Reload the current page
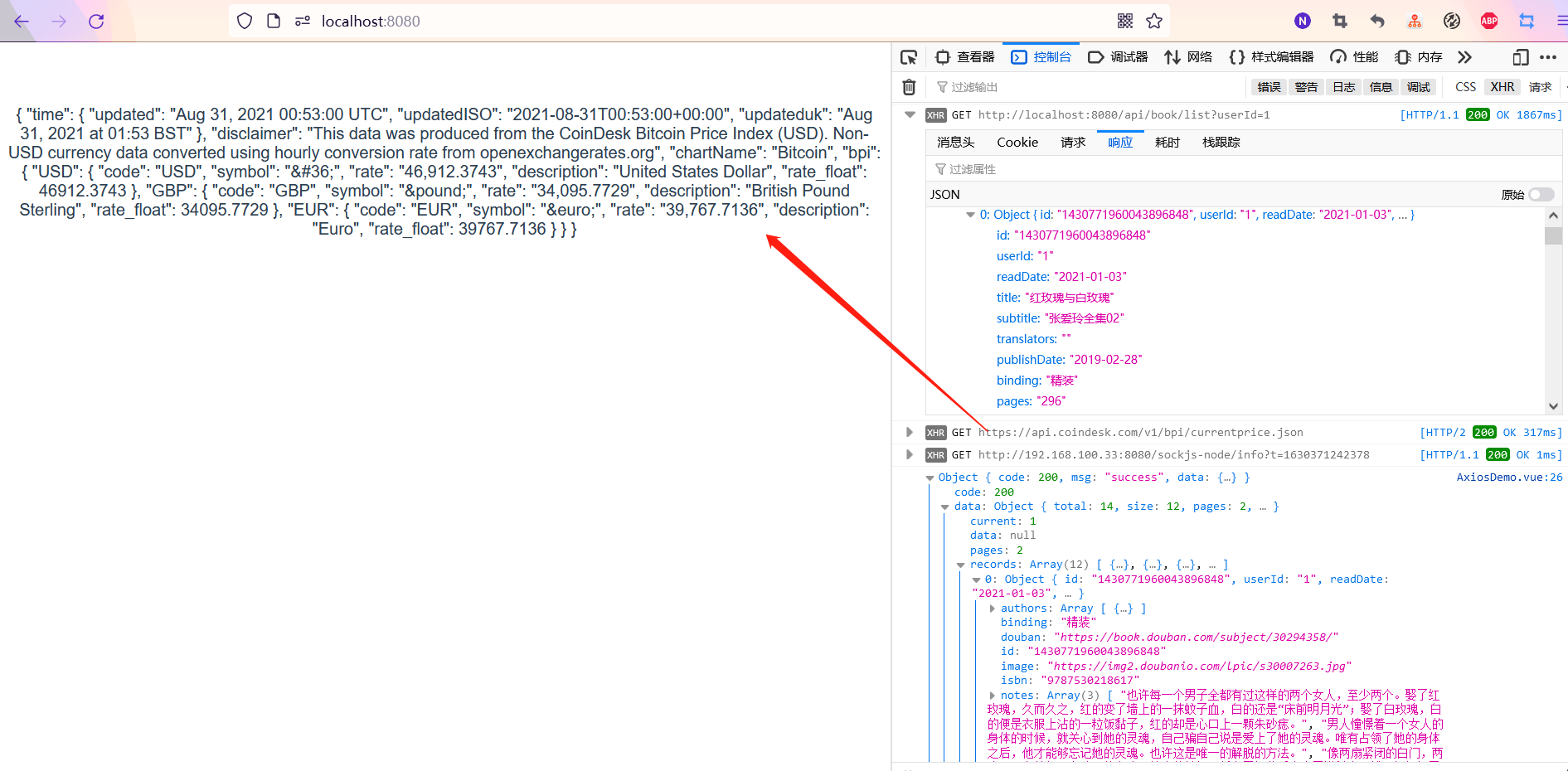The image size is (1568, 771). (96, 22)
